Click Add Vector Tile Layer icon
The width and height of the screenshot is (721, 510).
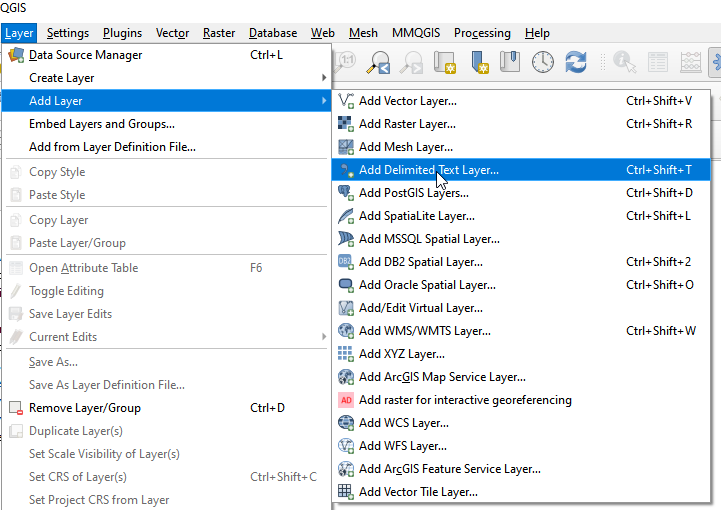tap(346, 492)
